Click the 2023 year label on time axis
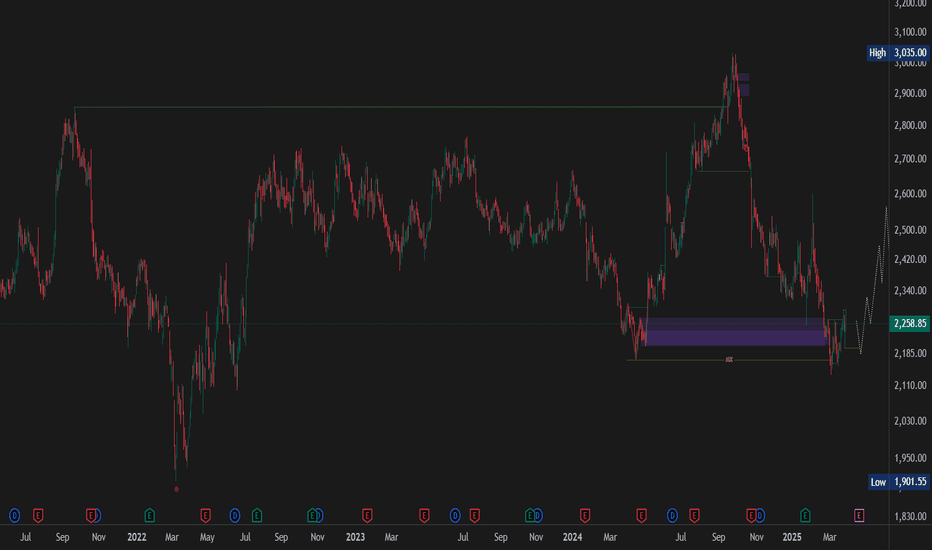The image size is (932, 550). pyautogui.click(x=355, y=537)
